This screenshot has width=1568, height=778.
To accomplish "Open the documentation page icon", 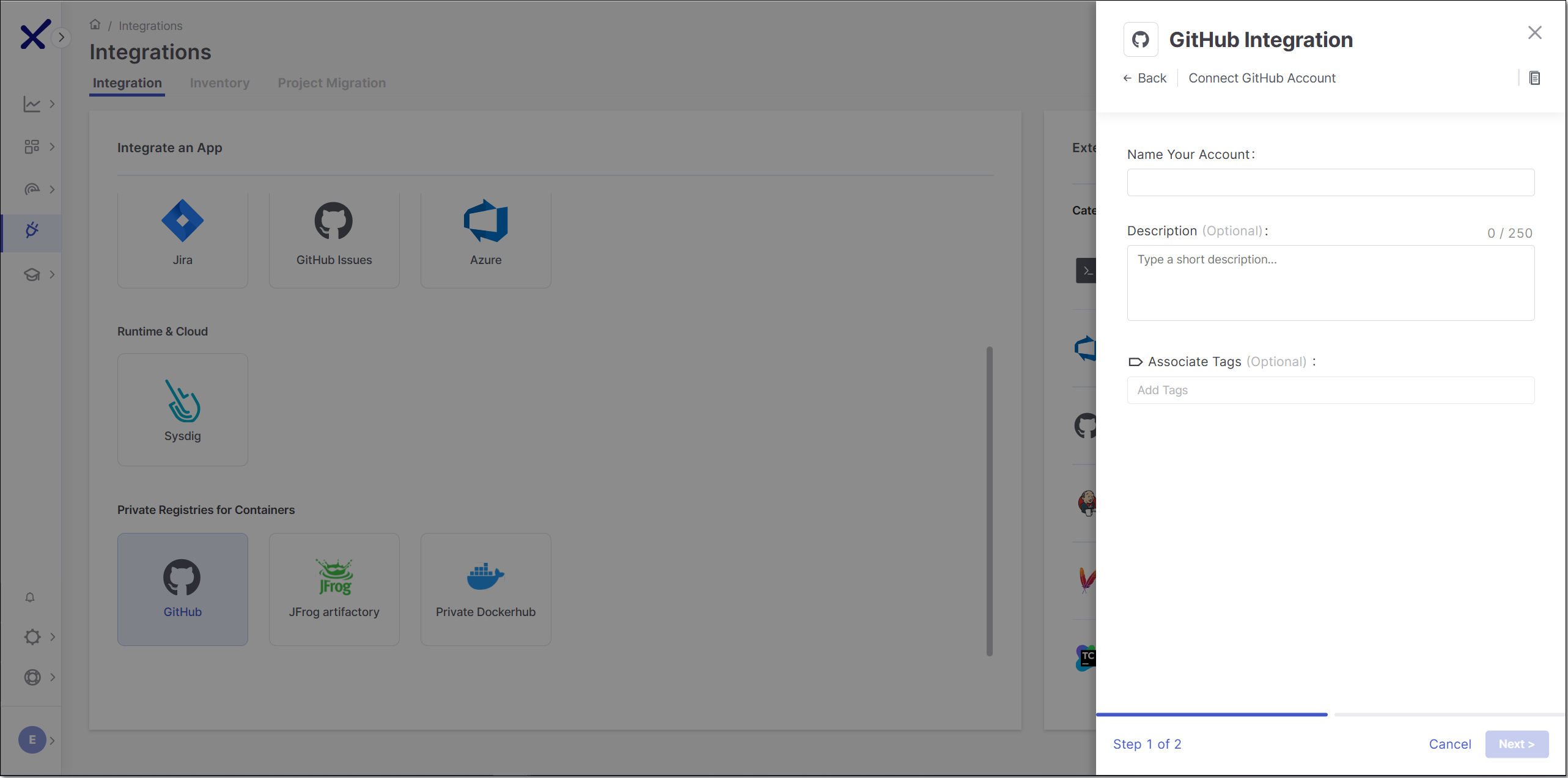I will coord(1534,78).
